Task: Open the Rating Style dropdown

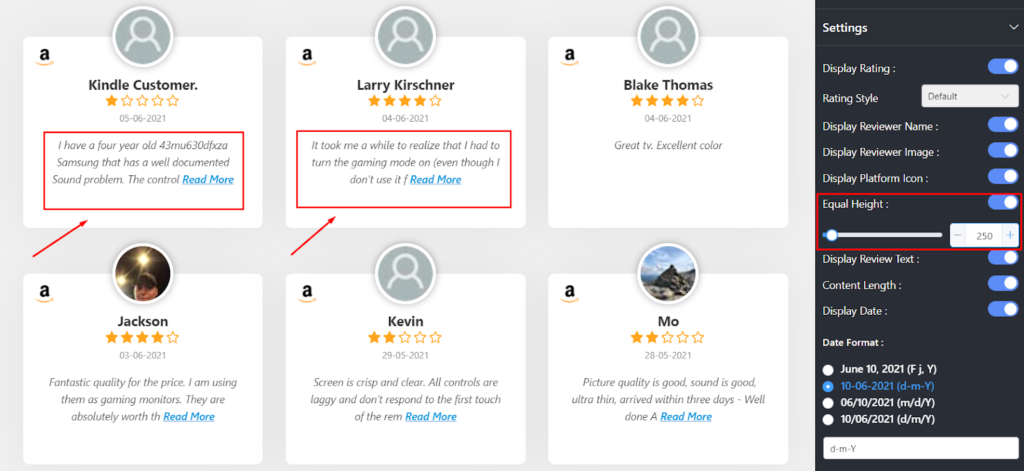Action: (969, 97)
